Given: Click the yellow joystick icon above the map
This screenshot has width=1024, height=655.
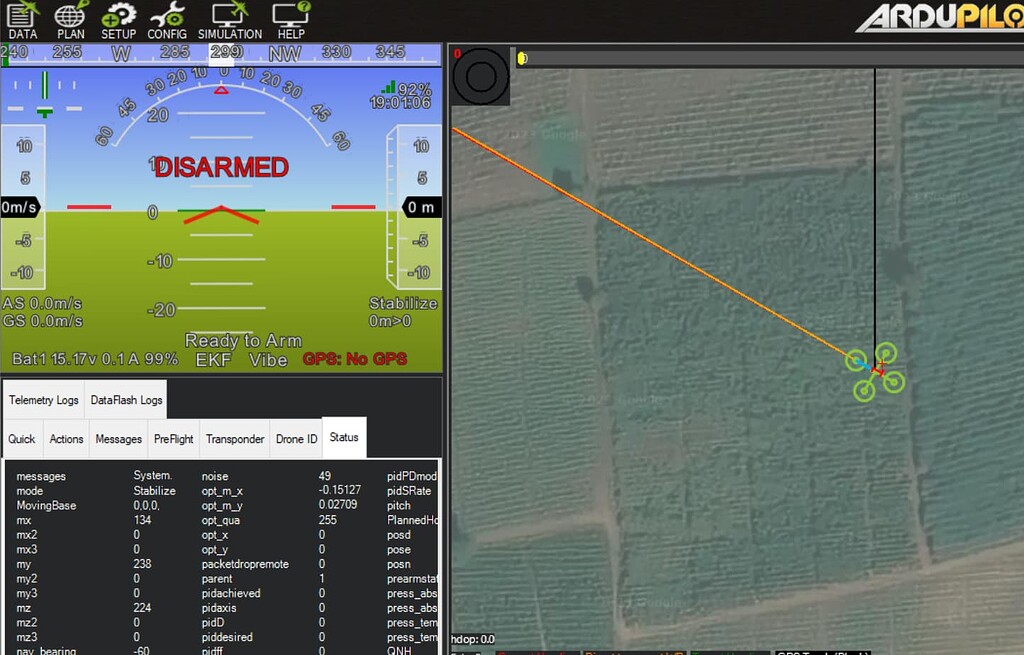Looking at the screenshot, I should click(x=522, y=59).
